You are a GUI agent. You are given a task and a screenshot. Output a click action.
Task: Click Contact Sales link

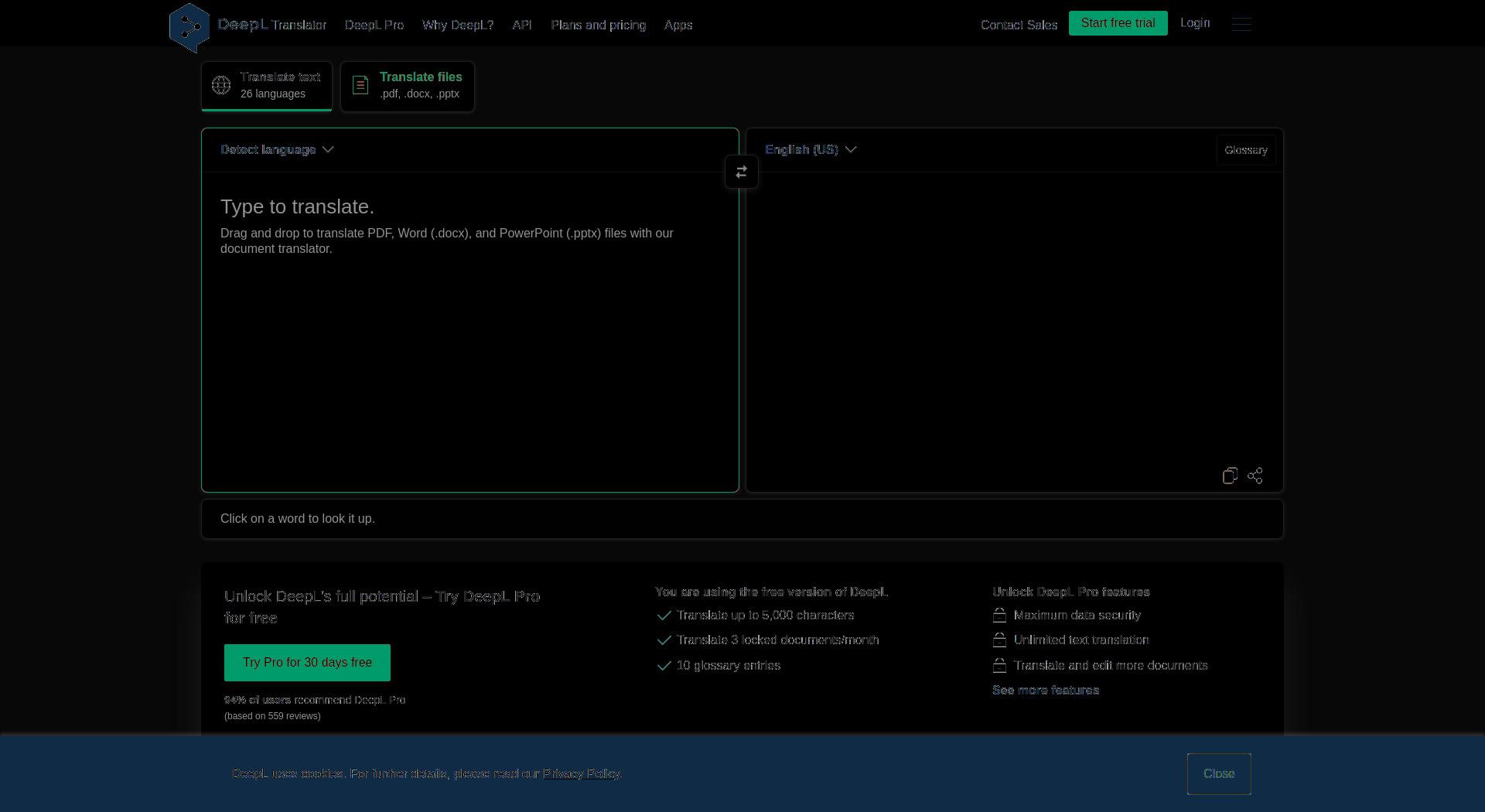[1019, 26]
